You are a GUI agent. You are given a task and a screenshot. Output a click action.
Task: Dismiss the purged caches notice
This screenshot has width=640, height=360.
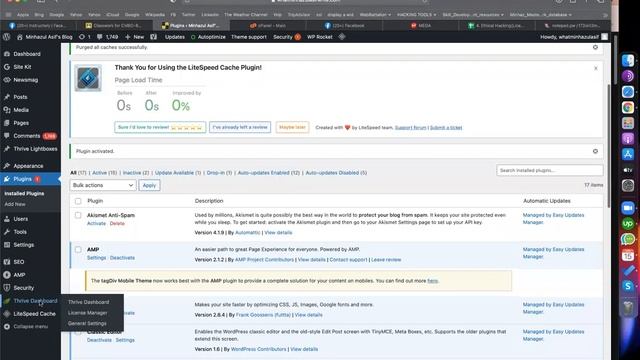[x=595, y=47]
